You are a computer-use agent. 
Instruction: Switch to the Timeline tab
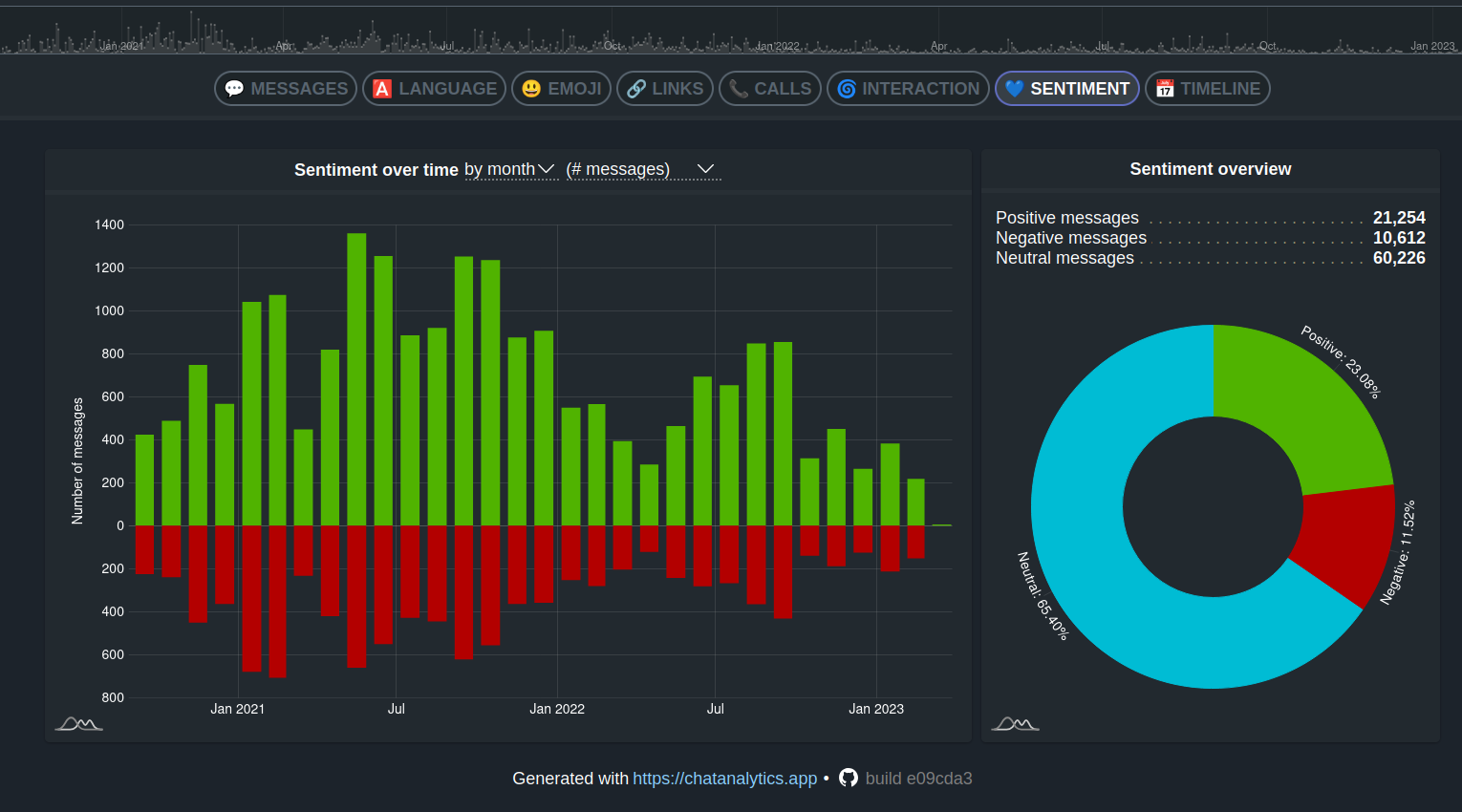click(x=1208, y=89)
